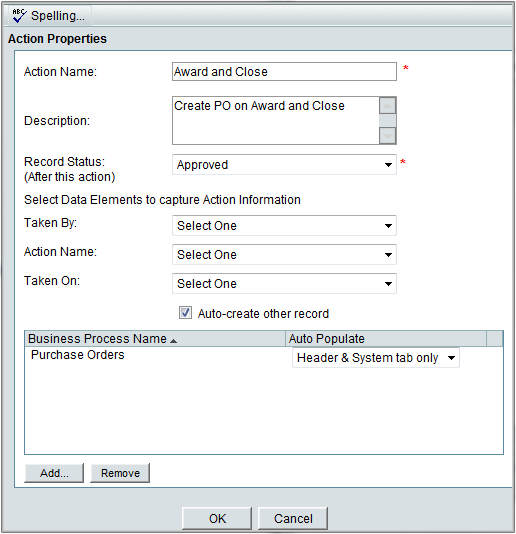Expand the Taken On dropdown
516x534 pixels.
click(284, 283)
